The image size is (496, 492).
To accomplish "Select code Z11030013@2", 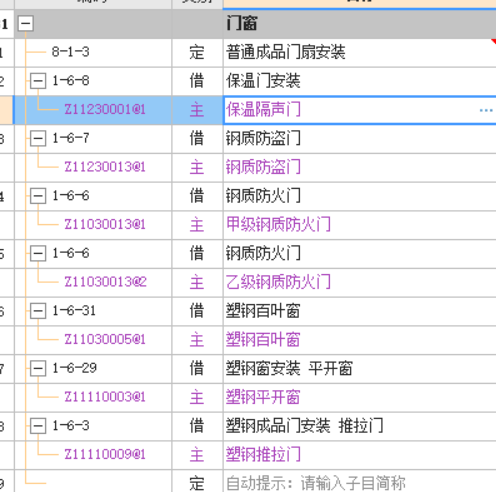I will point(105,282).
